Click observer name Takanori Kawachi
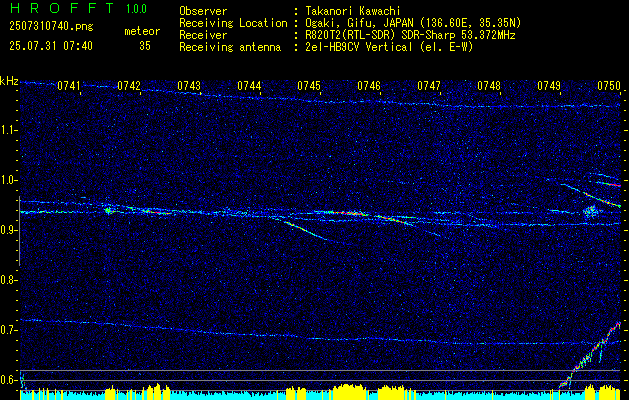Image resolution: width=629 pixels, height=400 pixels. pos(353,11)
